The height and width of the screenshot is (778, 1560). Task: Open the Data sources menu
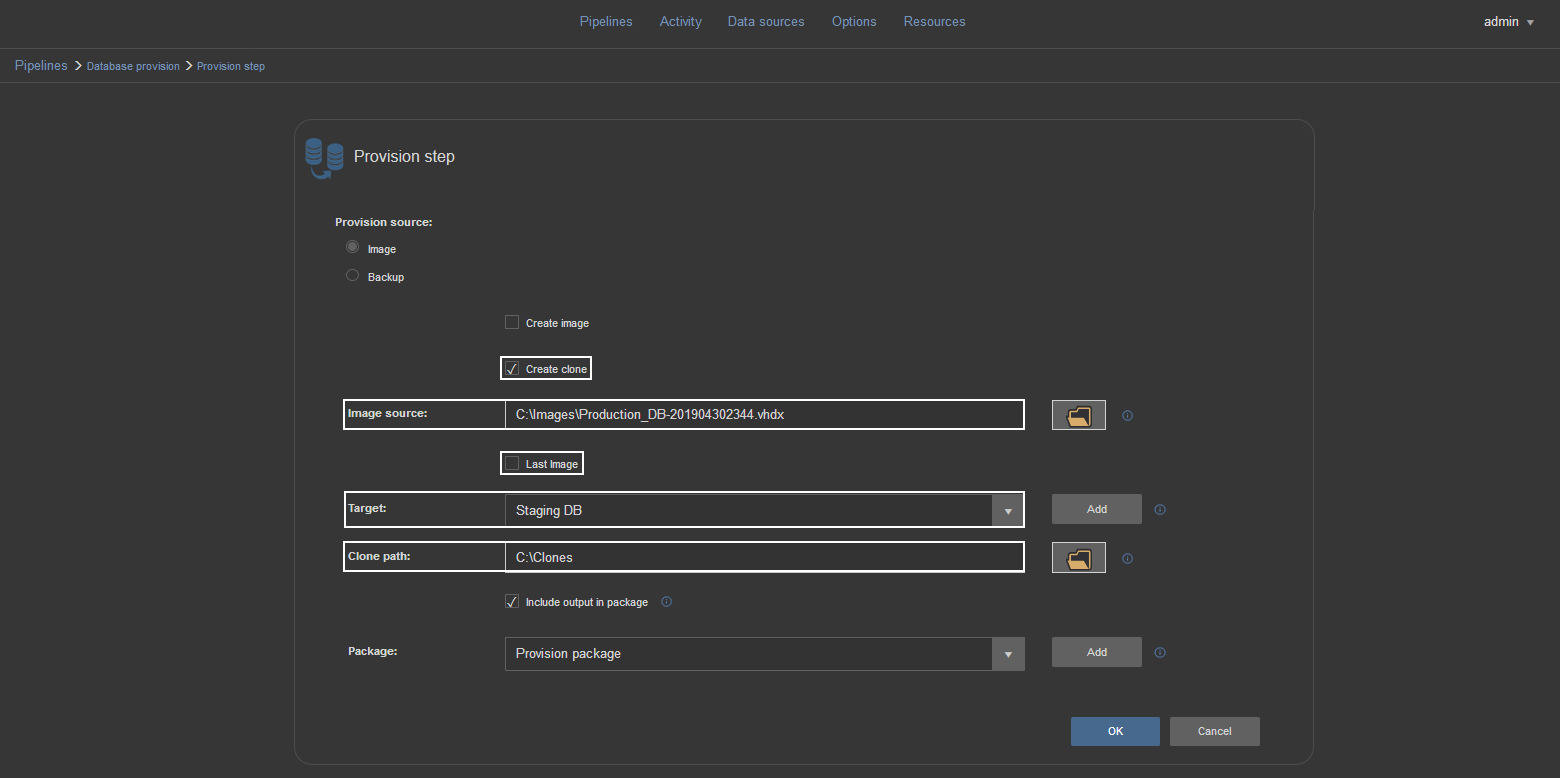click(x=766, y=22)
